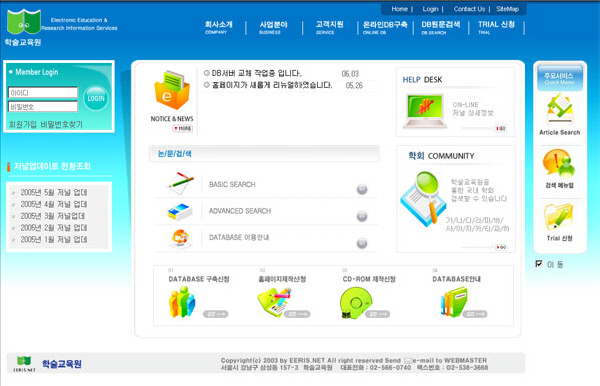This screenshot has height=386, width=600.
Task: Open the 2005년 5월 저널 업데이트 entry
Action: click(x=54, y=192)
